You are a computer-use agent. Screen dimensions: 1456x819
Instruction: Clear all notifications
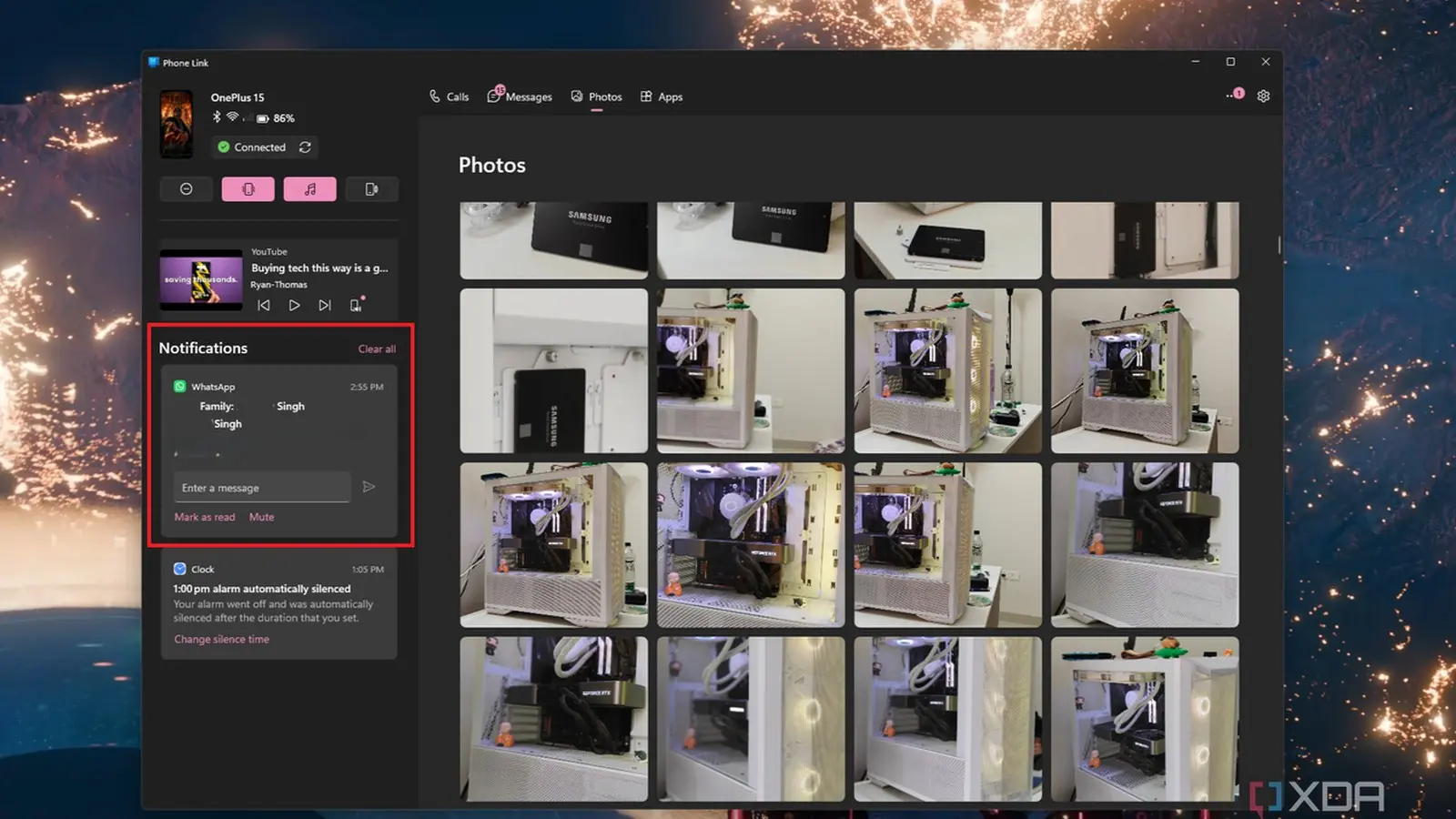pyautogui.click(x=377, y=349)
